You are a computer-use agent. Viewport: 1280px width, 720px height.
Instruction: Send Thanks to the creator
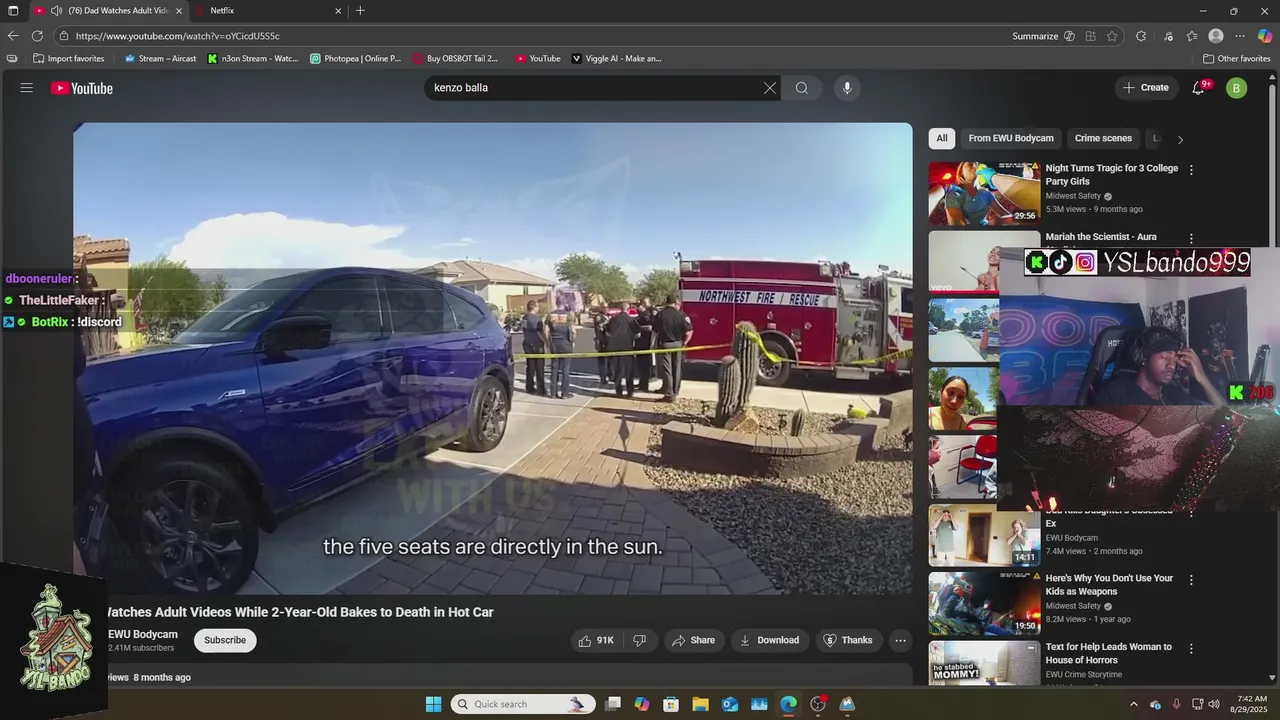pos(848,640)
